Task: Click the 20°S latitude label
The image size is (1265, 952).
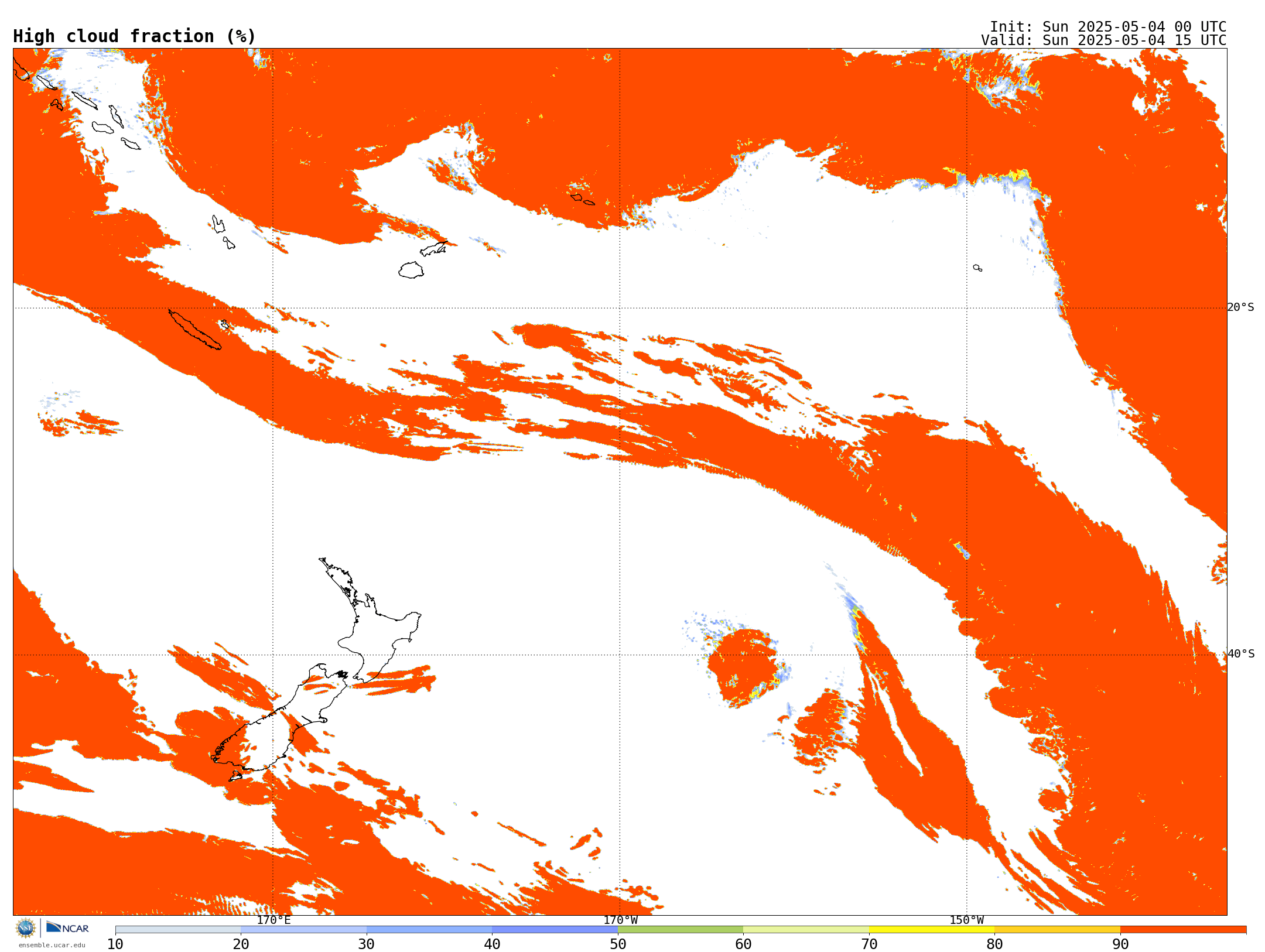Action: pos(1240,307)
